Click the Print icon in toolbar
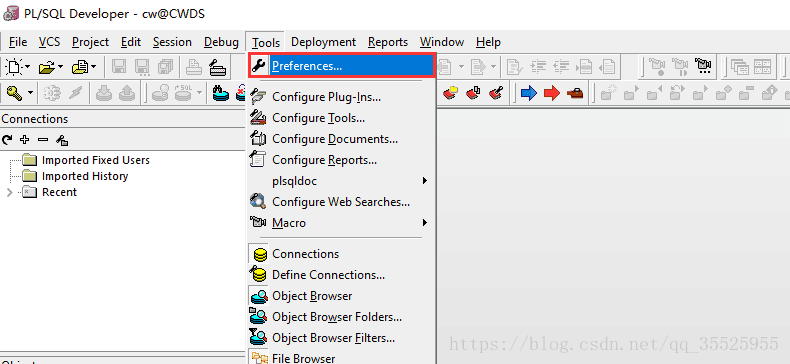Screen dimensions: 790x364 pos(194,67)
